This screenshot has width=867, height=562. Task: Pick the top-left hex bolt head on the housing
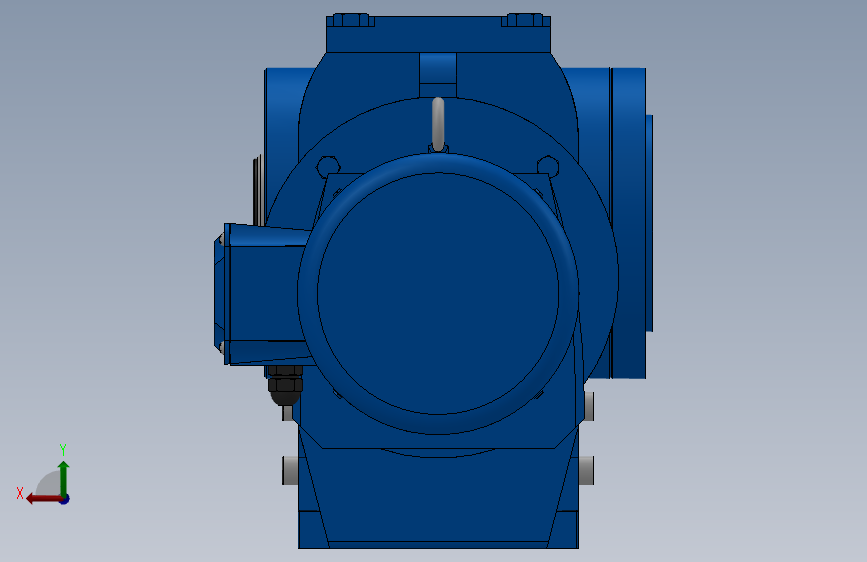click(351, 20)
